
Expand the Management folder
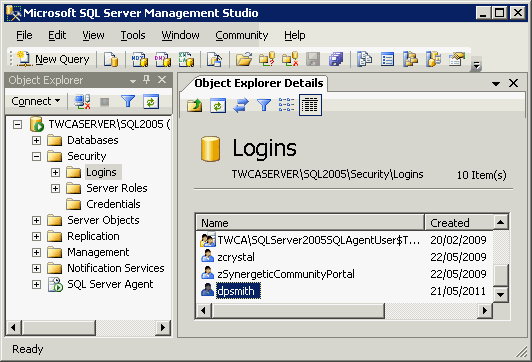tap(36, 252)
